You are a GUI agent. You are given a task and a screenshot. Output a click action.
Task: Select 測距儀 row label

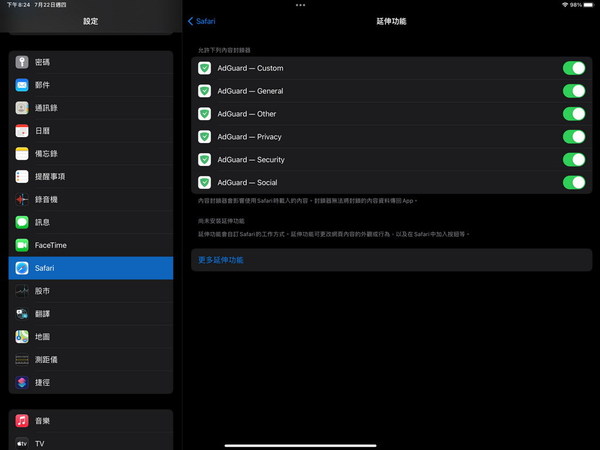(46, 360)
